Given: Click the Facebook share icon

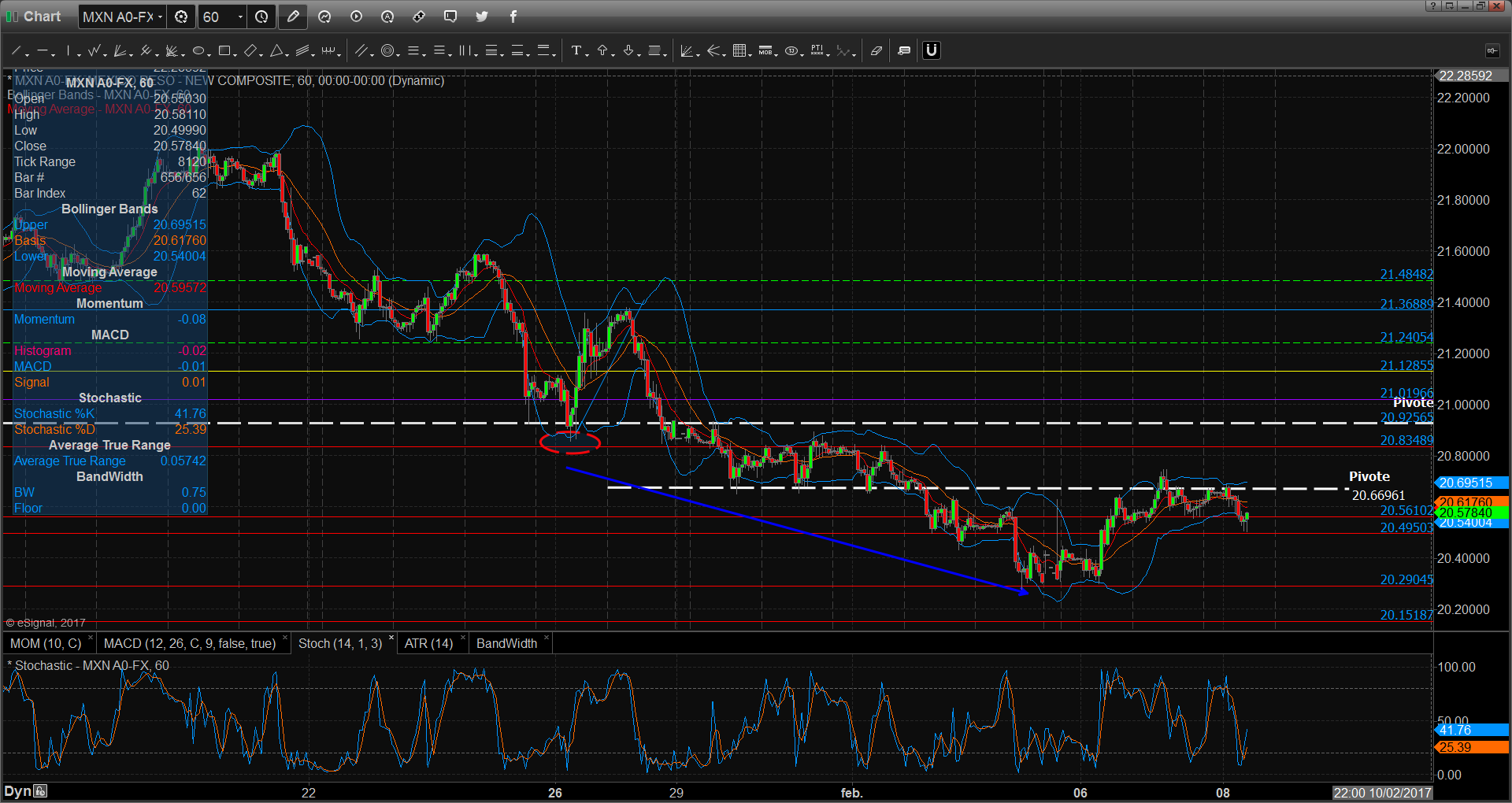Looking at the screenshot, I should [513, 17].
